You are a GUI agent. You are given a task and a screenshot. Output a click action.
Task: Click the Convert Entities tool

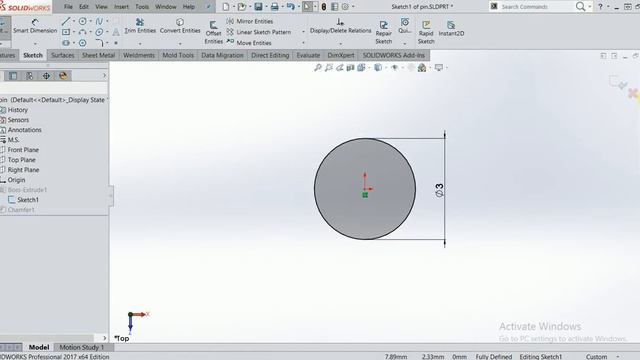pos(180,26)
